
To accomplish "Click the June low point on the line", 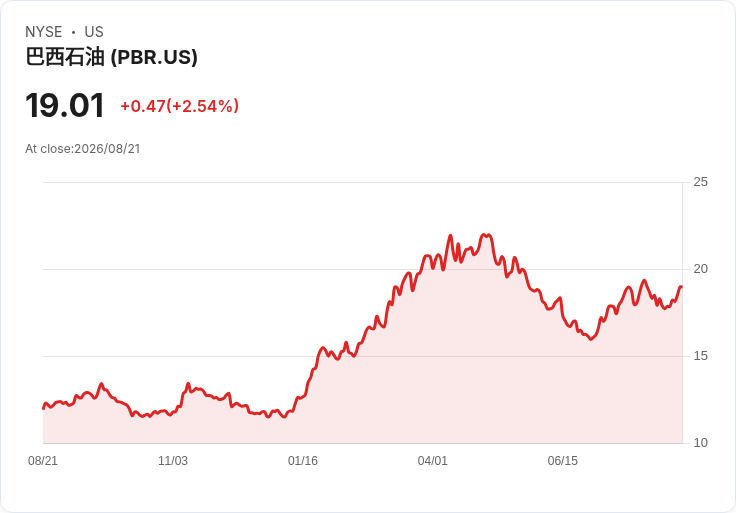I will 591,339.
